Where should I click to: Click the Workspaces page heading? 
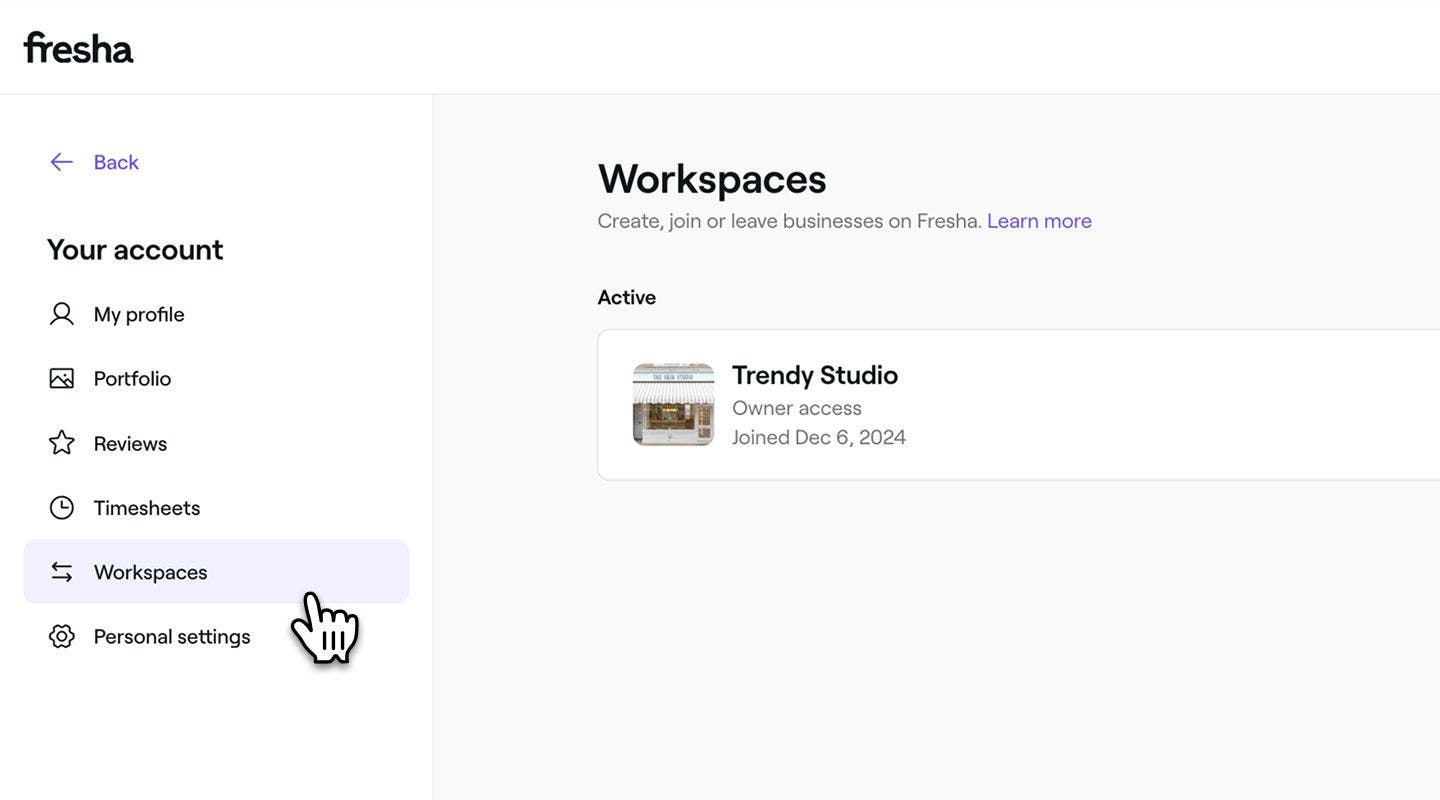(712, 179)
